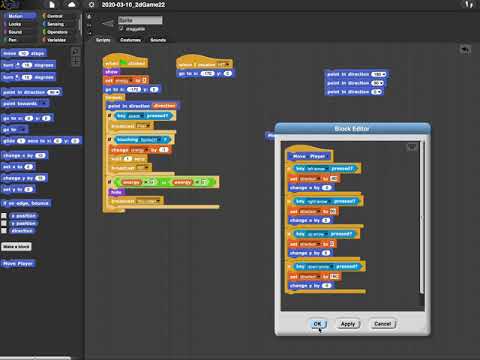Select the Variables palette category

[59, 40]
